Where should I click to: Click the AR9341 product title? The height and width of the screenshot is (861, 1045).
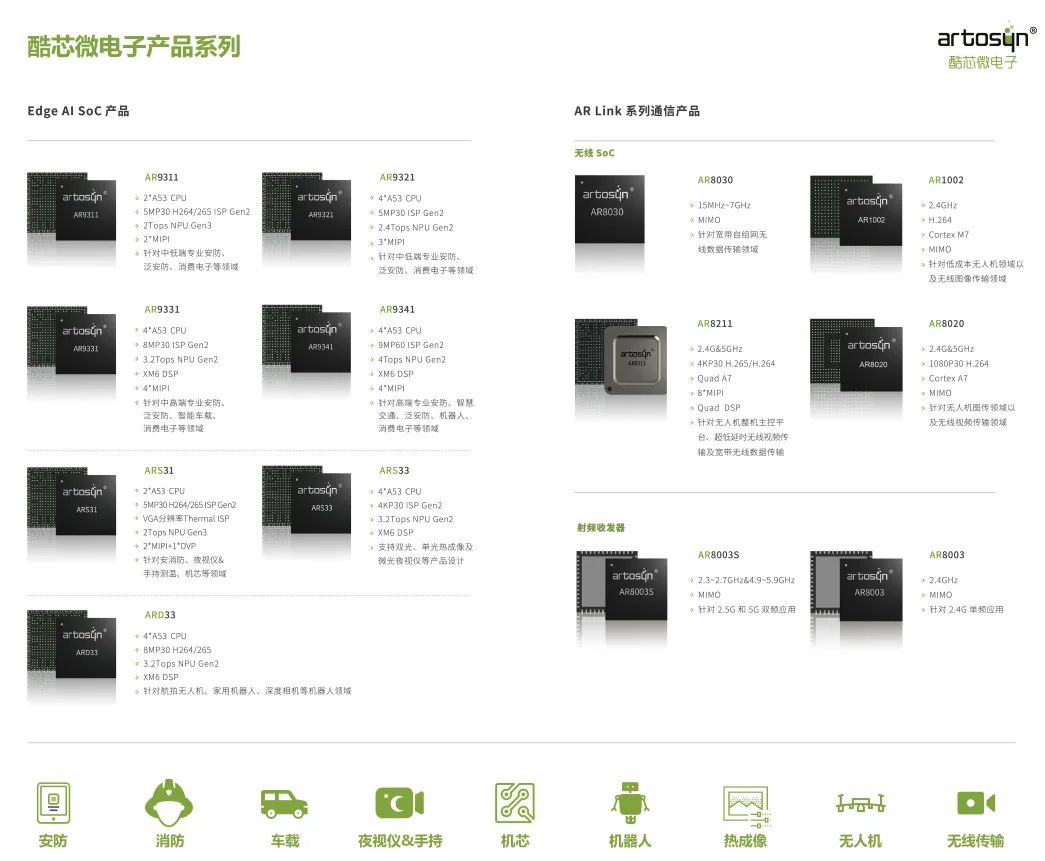click(397, 309)
